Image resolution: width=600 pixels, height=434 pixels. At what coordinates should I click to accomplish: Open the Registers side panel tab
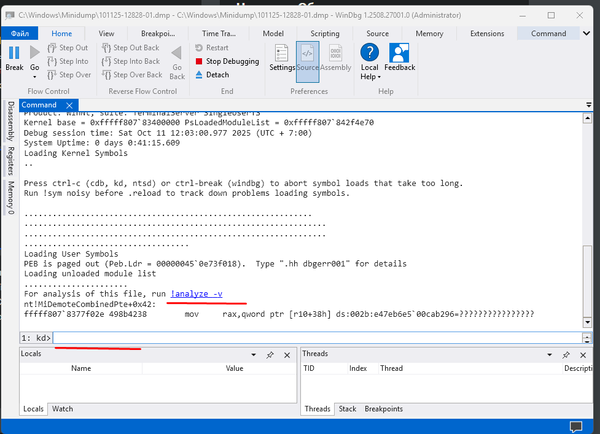pos(10,163)
